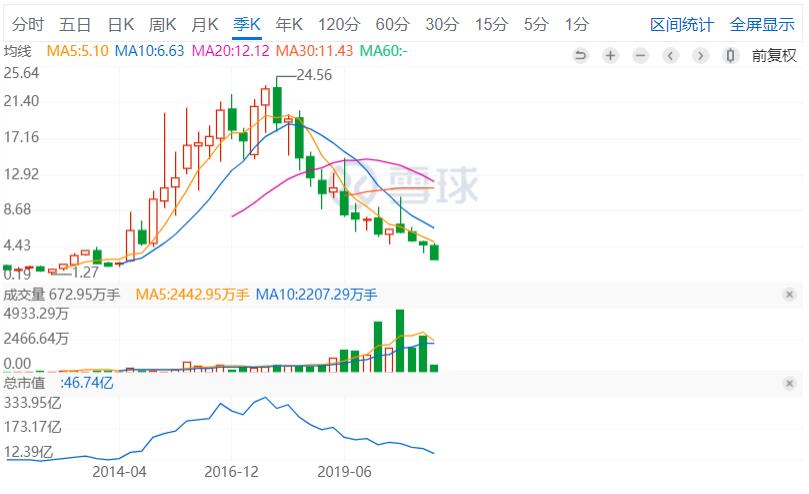Click the last green candlestick on chart
809x494 pixels.
point(434,252)
